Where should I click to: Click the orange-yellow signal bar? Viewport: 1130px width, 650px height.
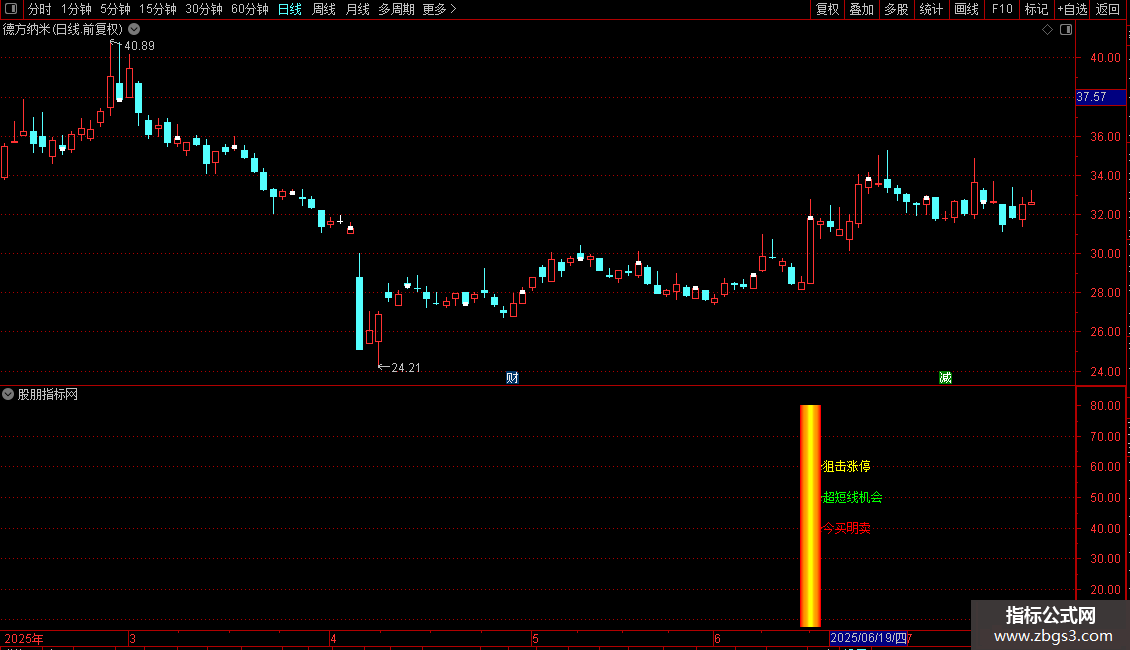(x=810, y=516)
